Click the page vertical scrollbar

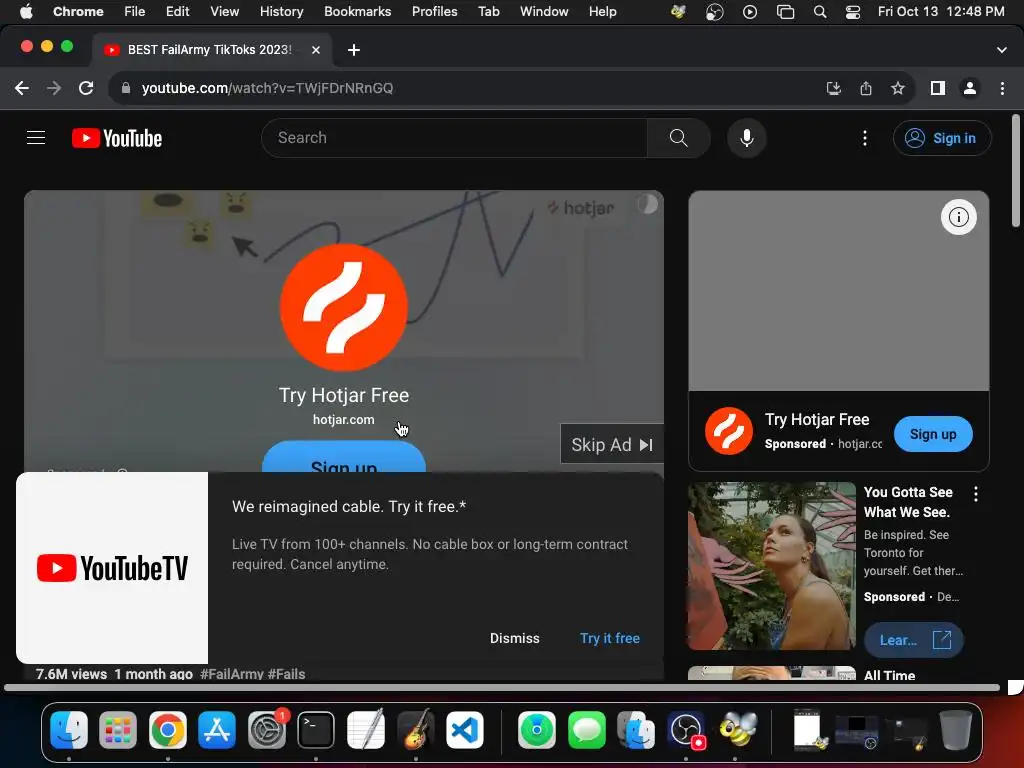tap(1016, 171)
